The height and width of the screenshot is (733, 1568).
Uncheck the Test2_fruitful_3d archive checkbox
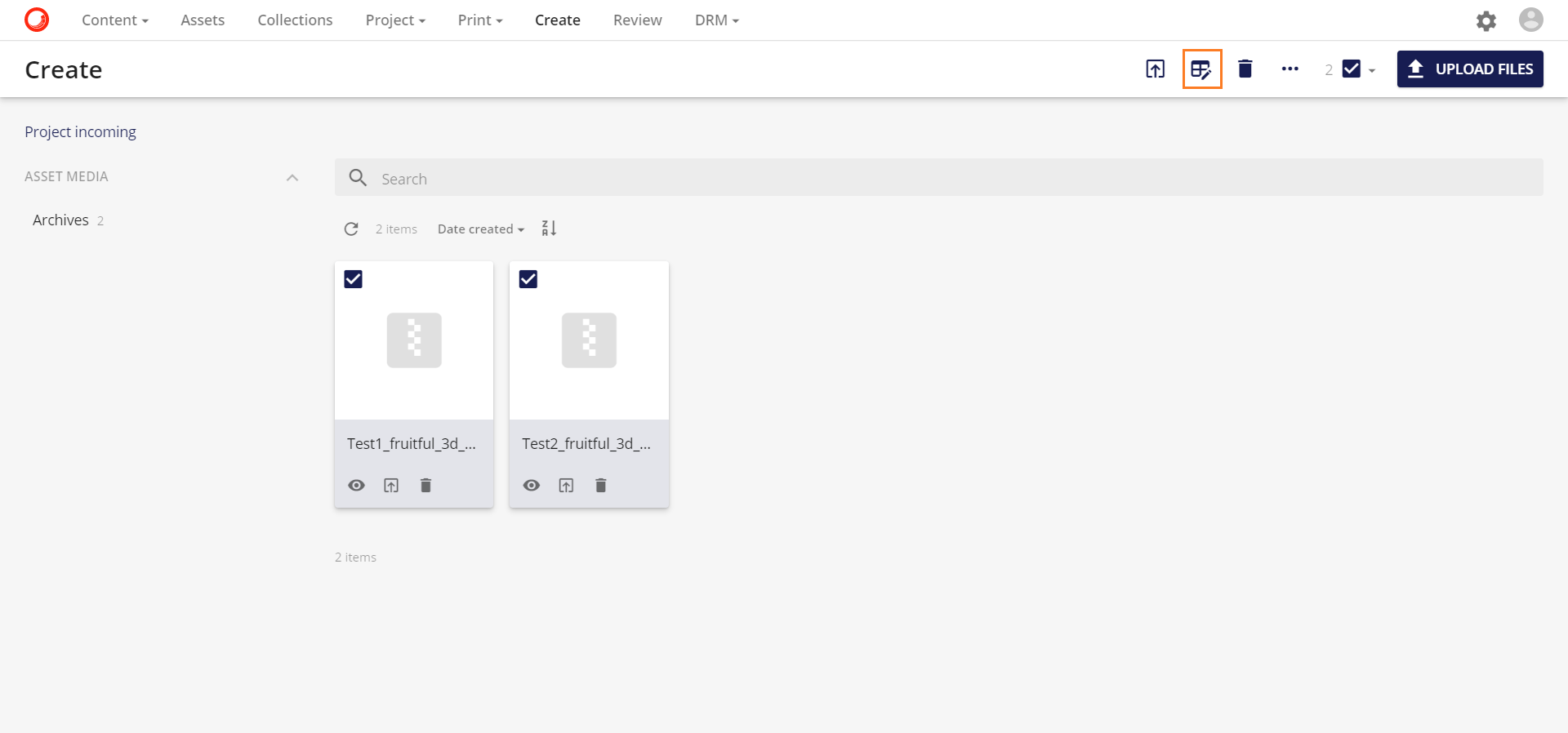click(x=528, y=279)
